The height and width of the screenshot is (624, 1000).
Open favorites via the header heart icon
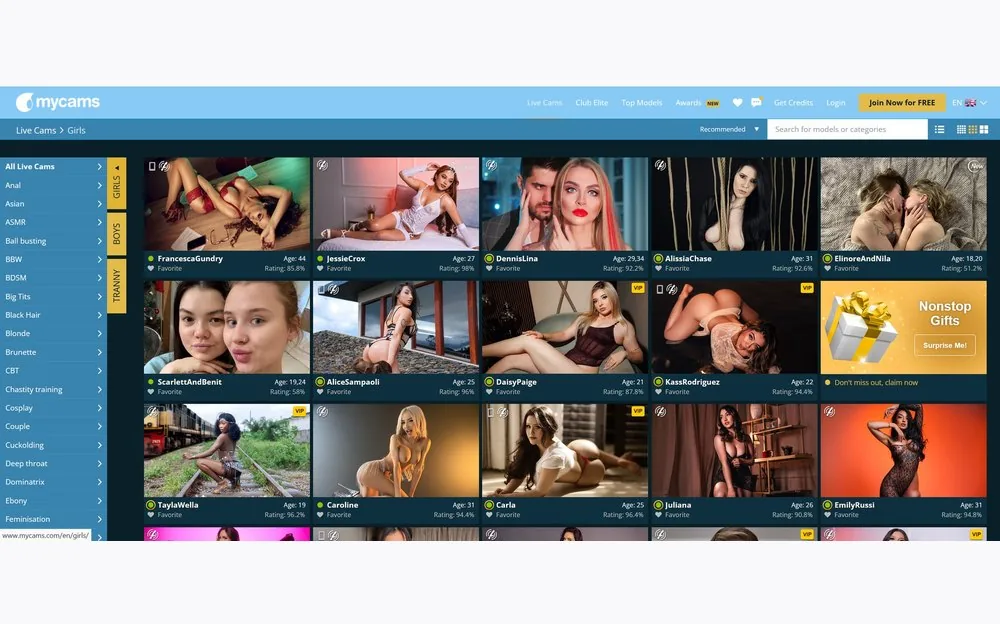tap(737, 103)
